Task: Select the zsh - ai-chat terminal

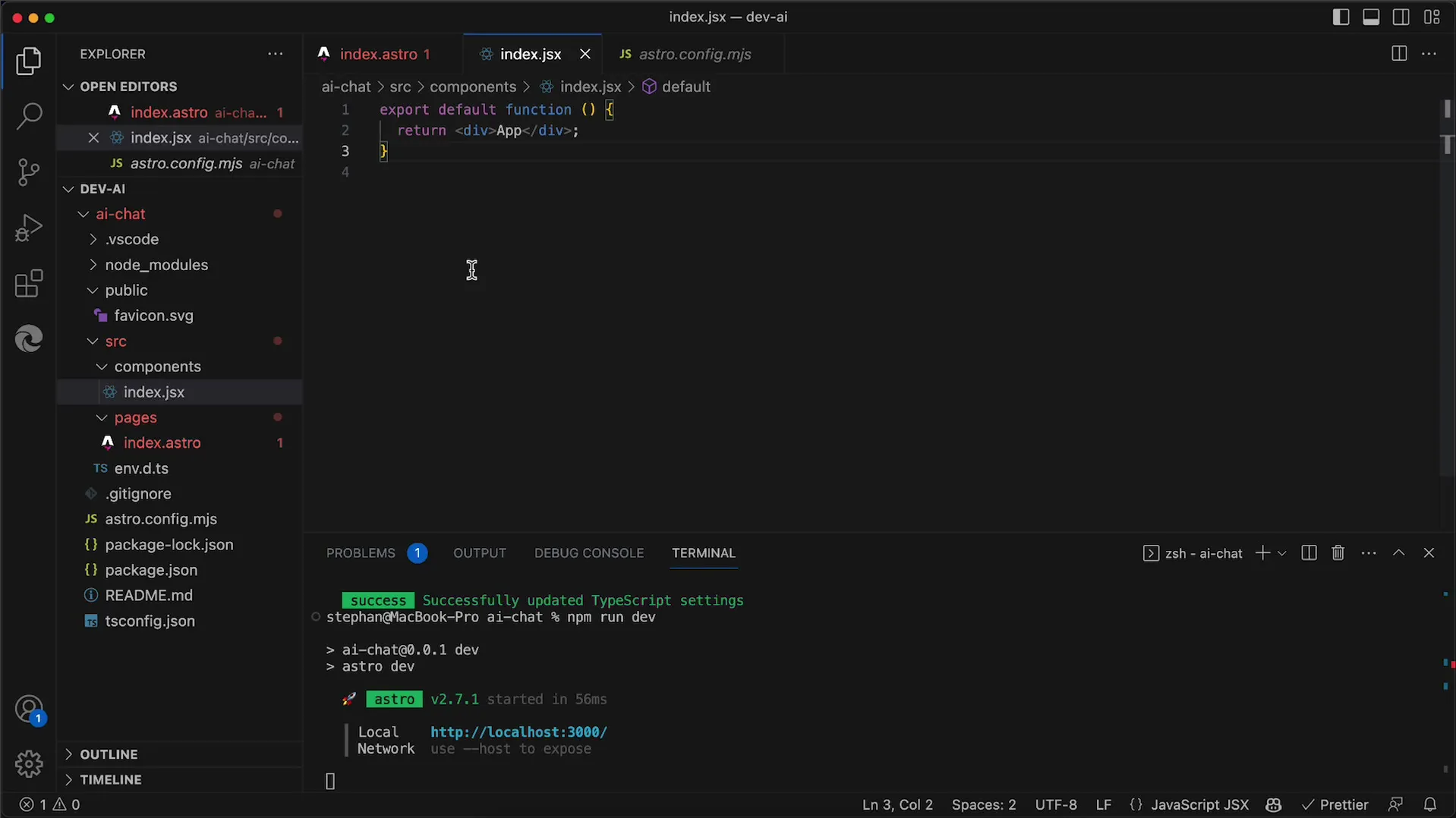Action: click(1193, 553)
